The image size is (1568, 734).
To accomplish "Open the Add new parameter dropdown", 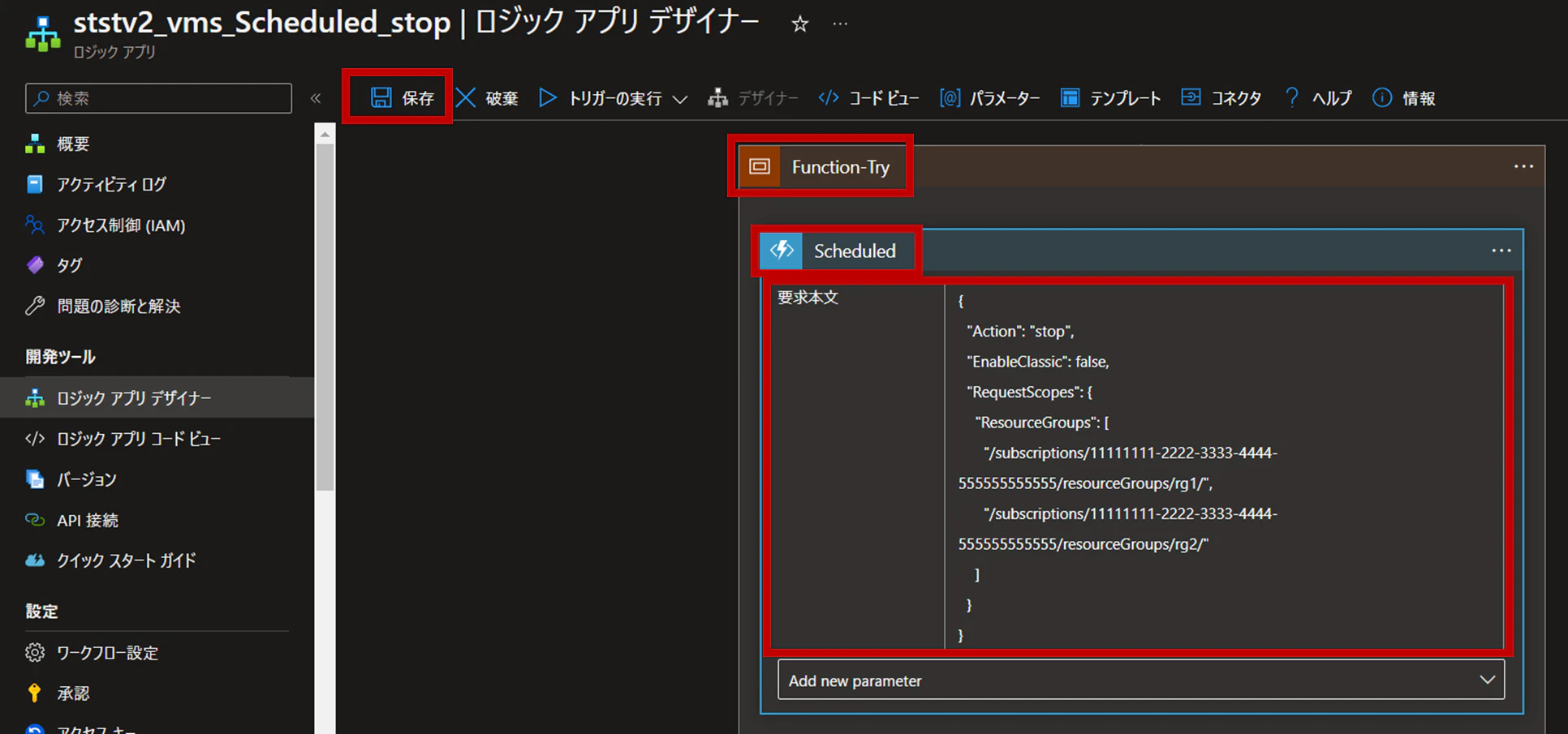I will [1141, 680].
